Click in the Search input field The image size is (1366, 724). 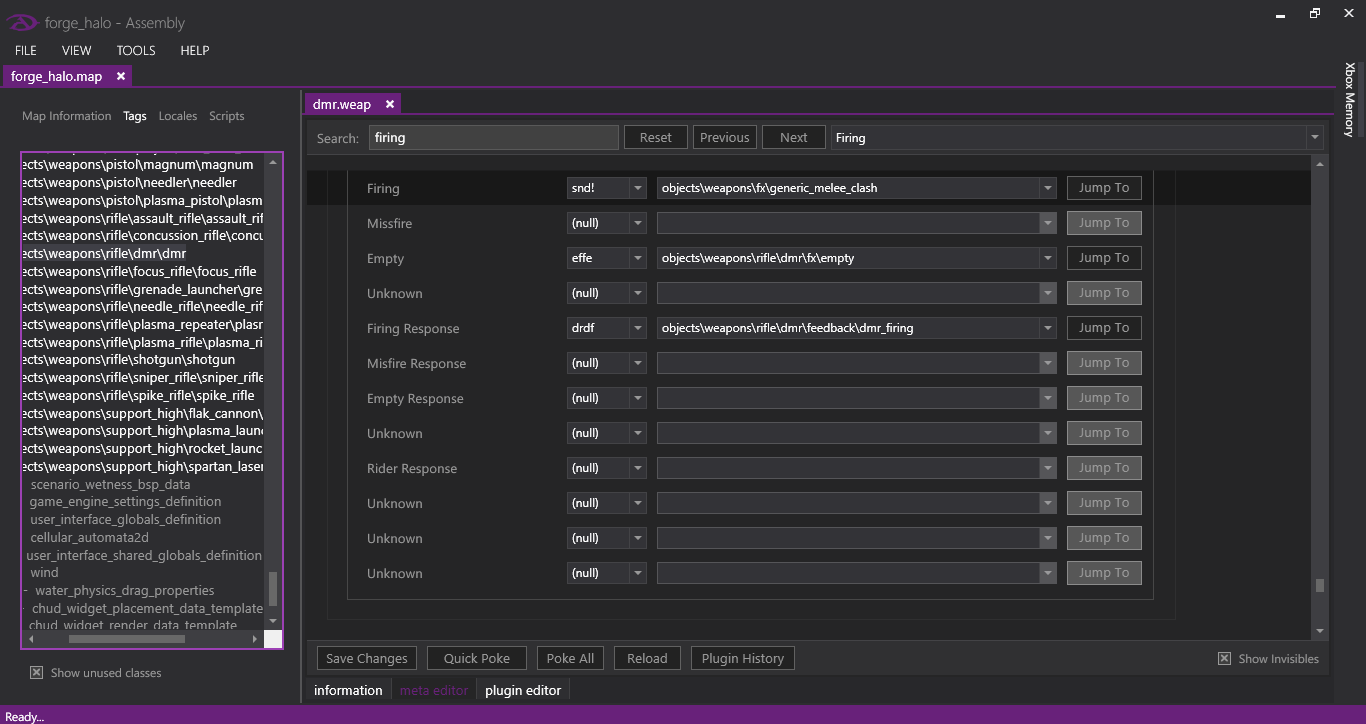494,138
